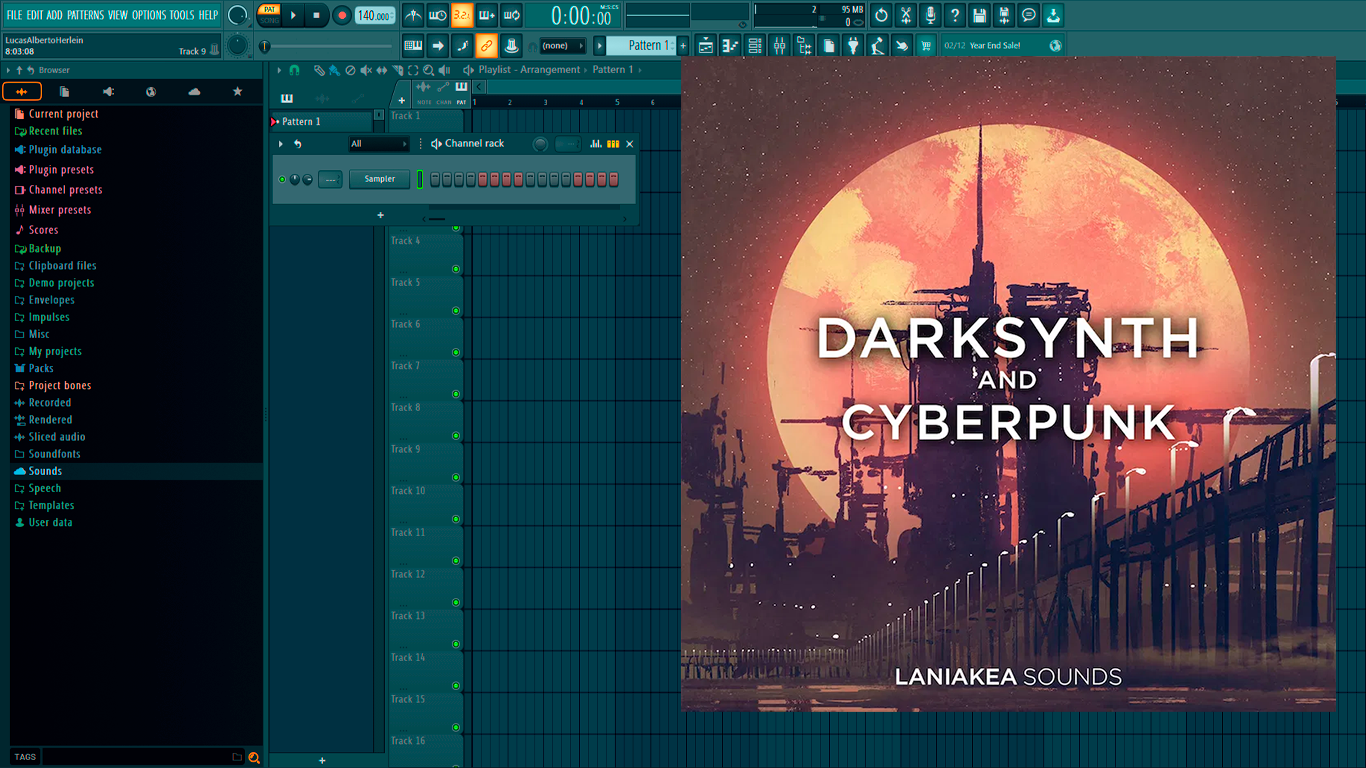Switch to browser favorites star tab
The width and height of the screenshot is (1366, 768).
(237, 91)
